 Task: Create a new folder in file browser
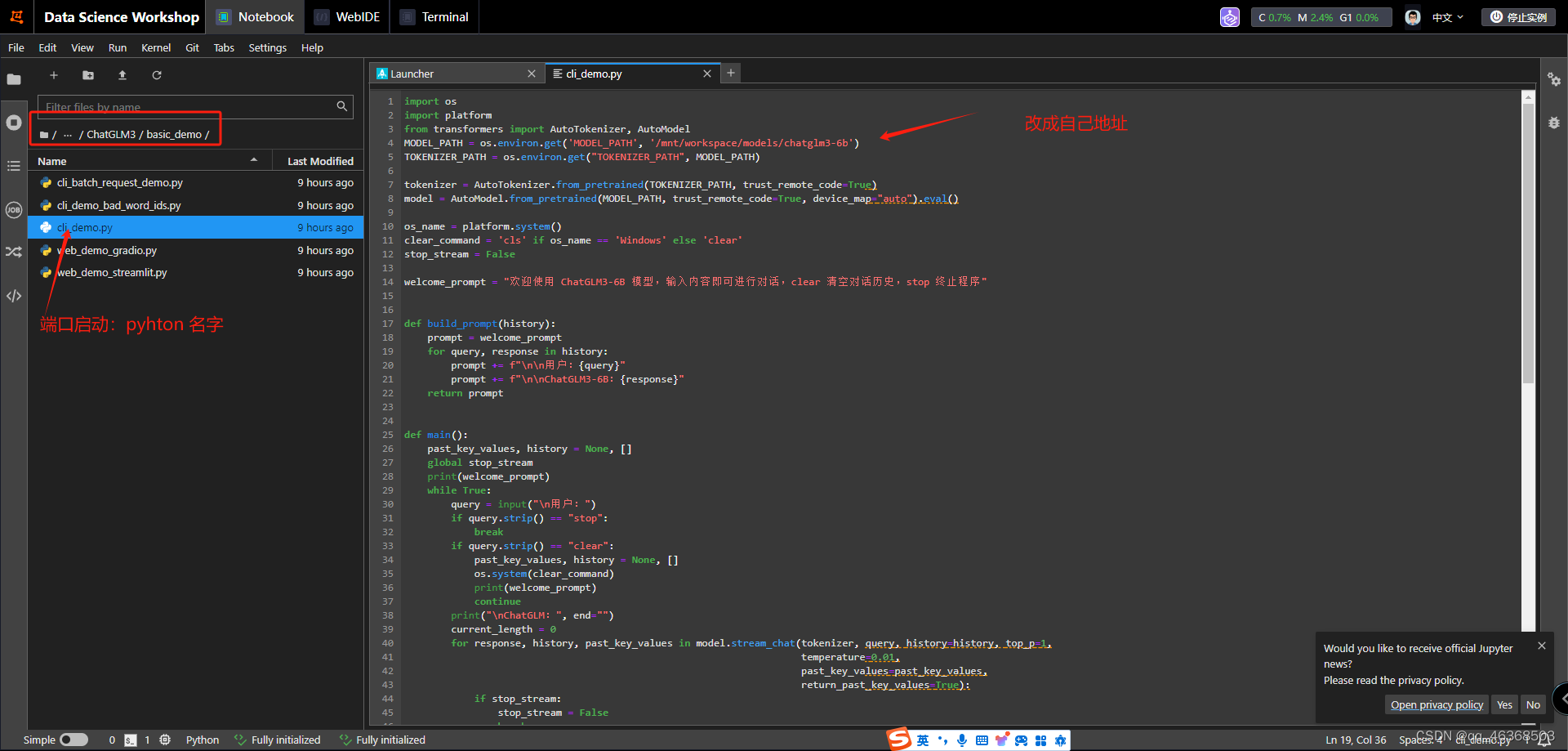pos(88,75)
